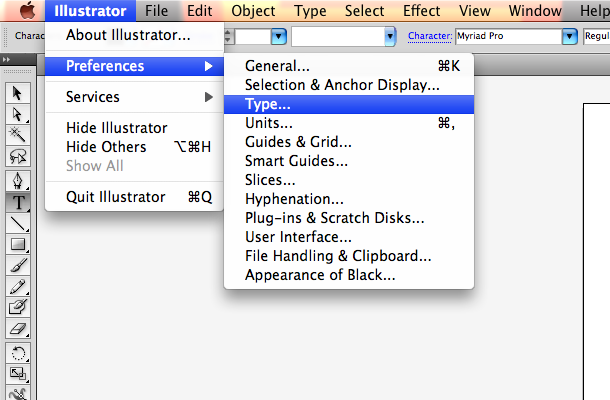The height and width of the screenshot is (400, 610).
Task: Open Slices... preferences
Action: point(349,180)
